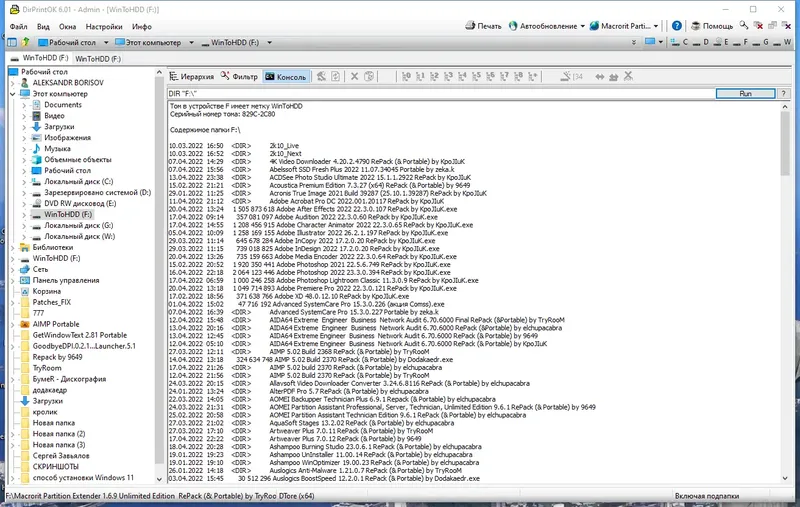This screenshot has height=507, width=800.
Task: Click the toolbar overflow chevron
Action: click(x=634, y=42)
